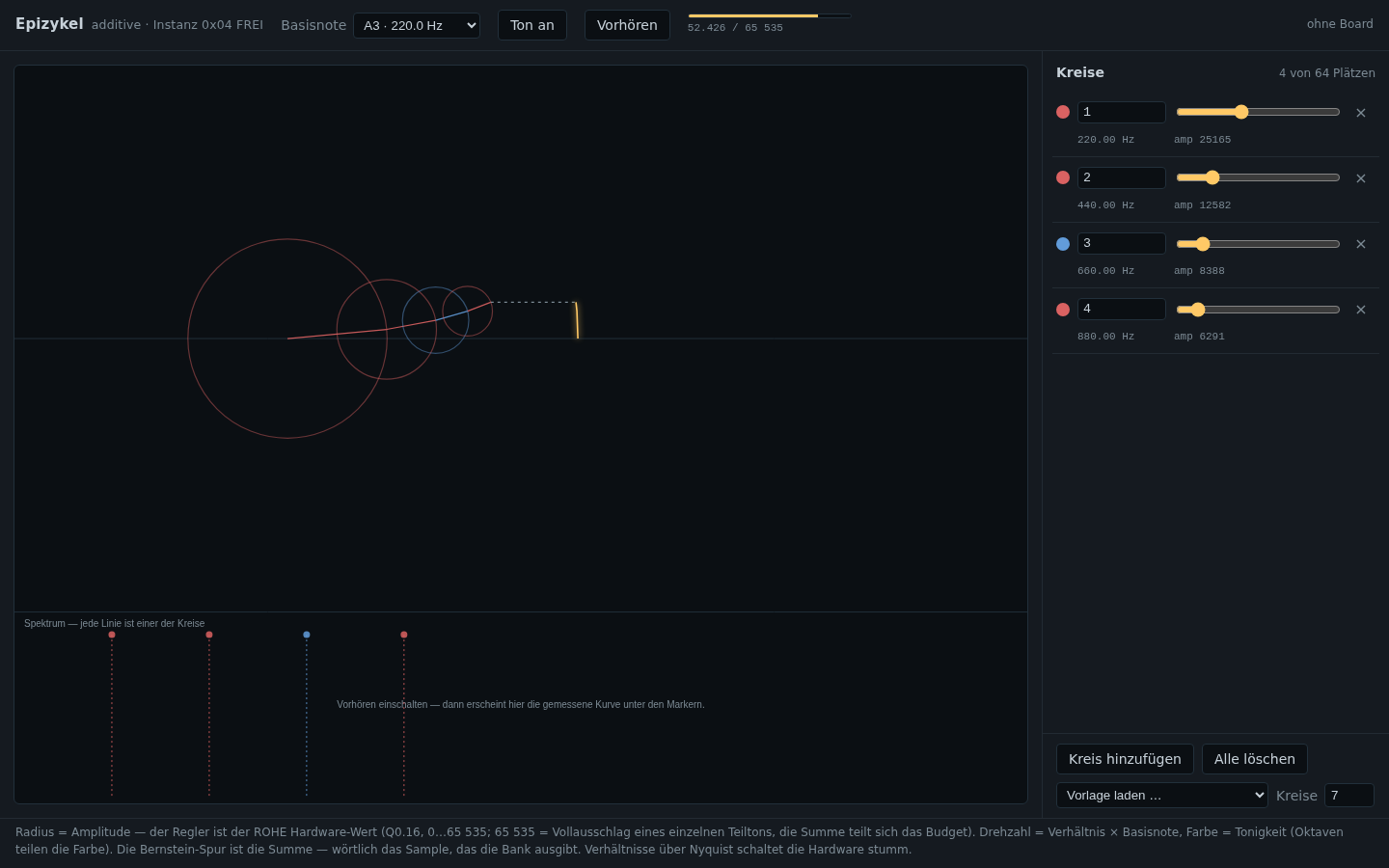Adjust amplitude slider showing amp 6291
Screen dimensions: 1389x868
coord(1258,310)
